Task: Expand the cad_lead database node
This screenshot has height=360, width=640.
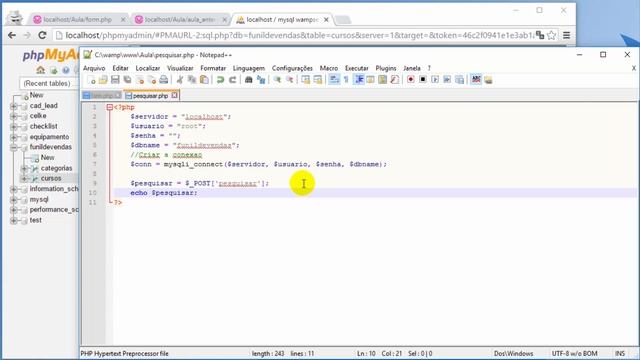Action: coord(13,106)
